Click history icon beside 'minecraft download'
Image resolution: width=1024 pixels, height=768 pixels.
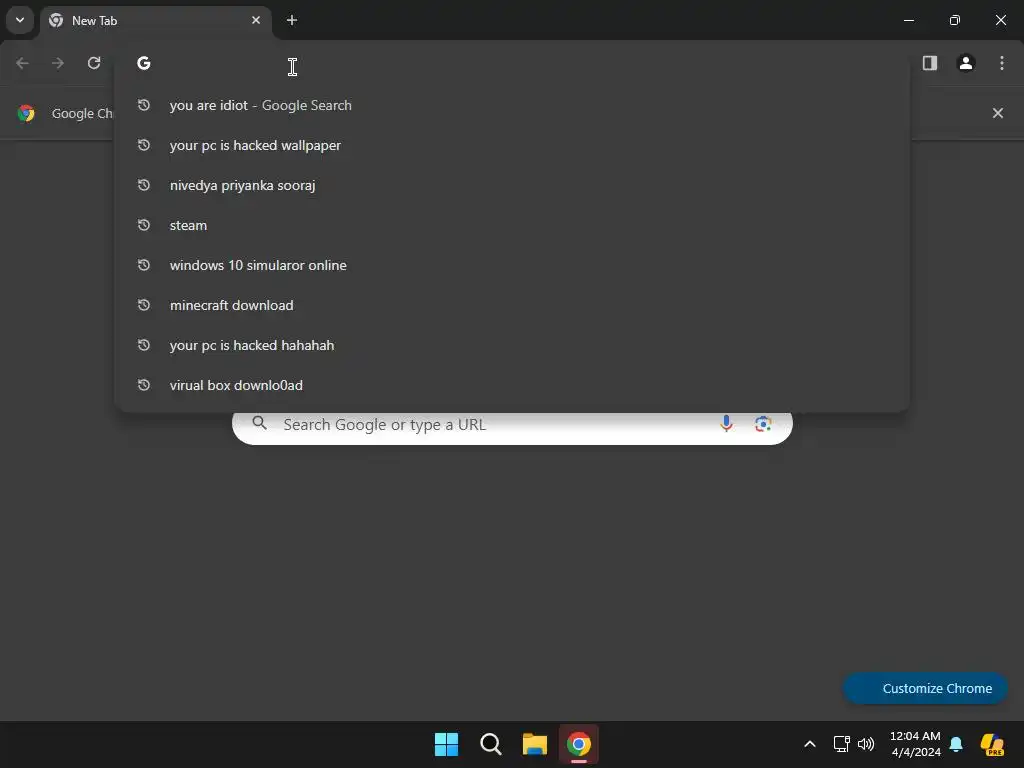point(144,304)
